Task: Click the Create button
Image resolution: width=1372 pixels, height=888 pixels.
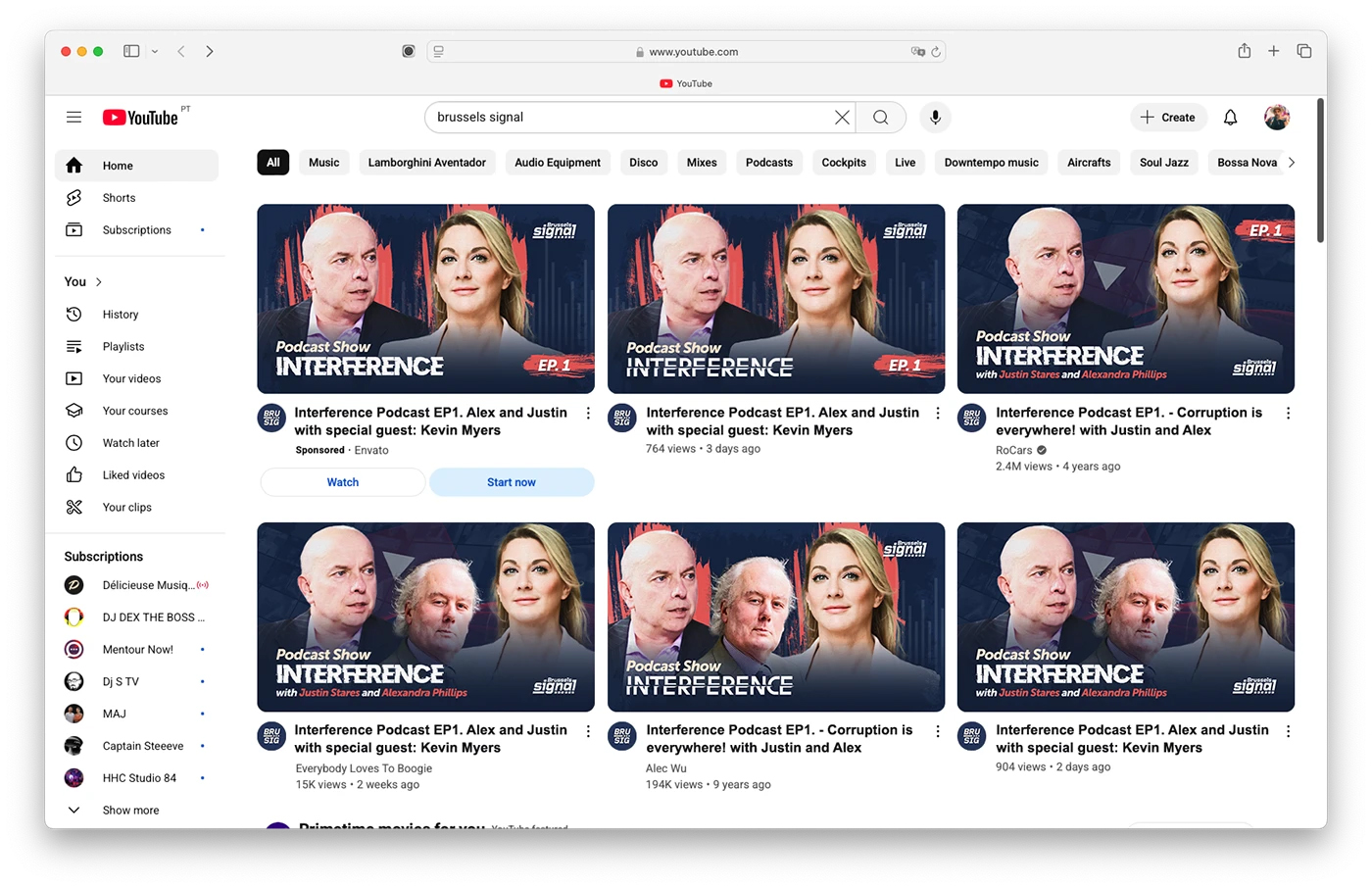Action: (x=1168, y=118)
